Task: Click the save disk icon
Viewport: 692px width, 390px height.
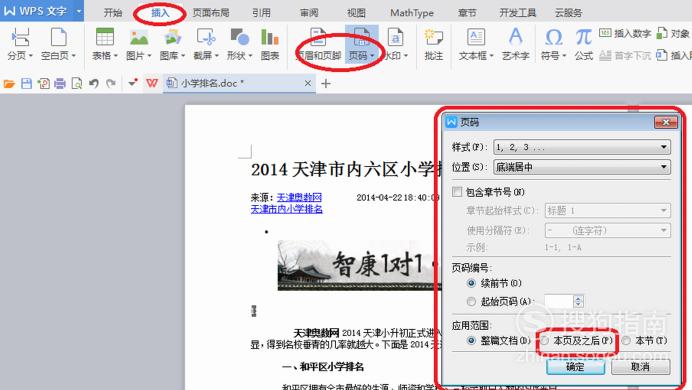Action: point(26,83)
